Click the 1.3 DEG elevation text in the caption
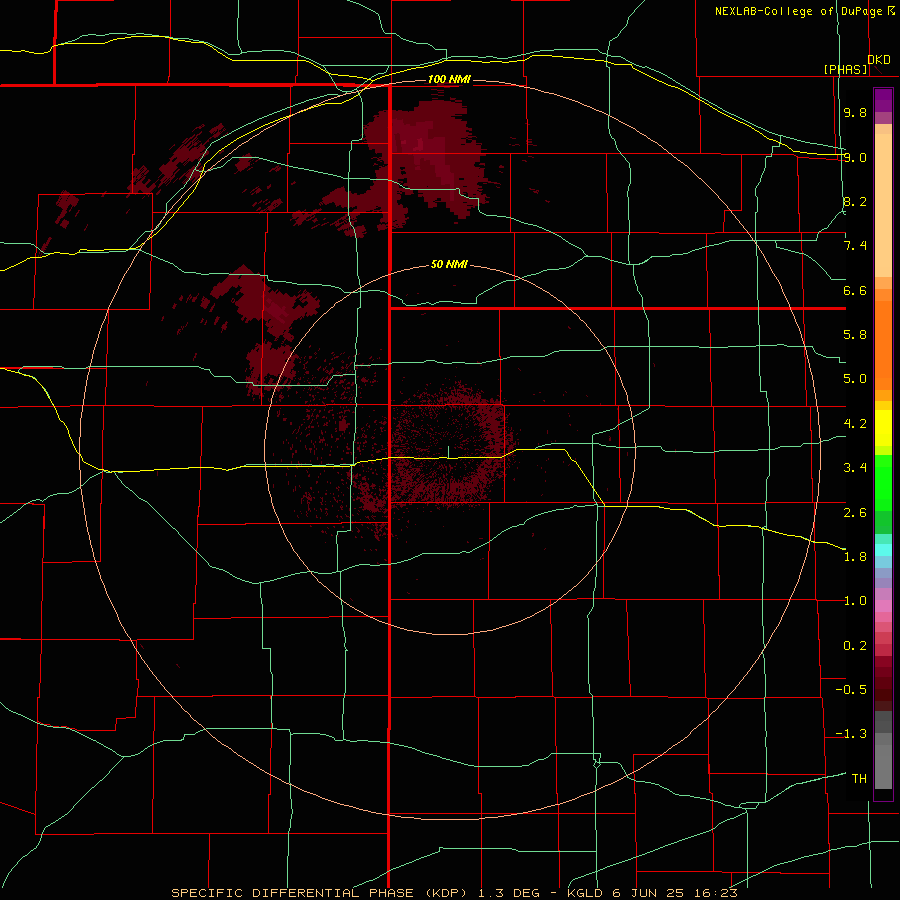Viewport: 900px width, 900px height. tap(509, 893)
